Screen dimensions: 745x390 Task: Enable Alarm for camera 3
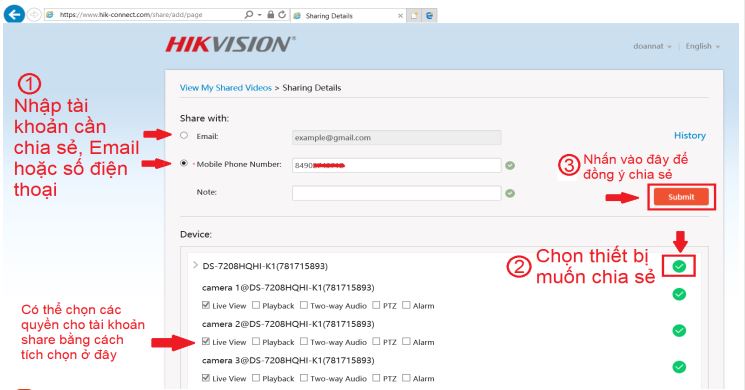[406, 378]
